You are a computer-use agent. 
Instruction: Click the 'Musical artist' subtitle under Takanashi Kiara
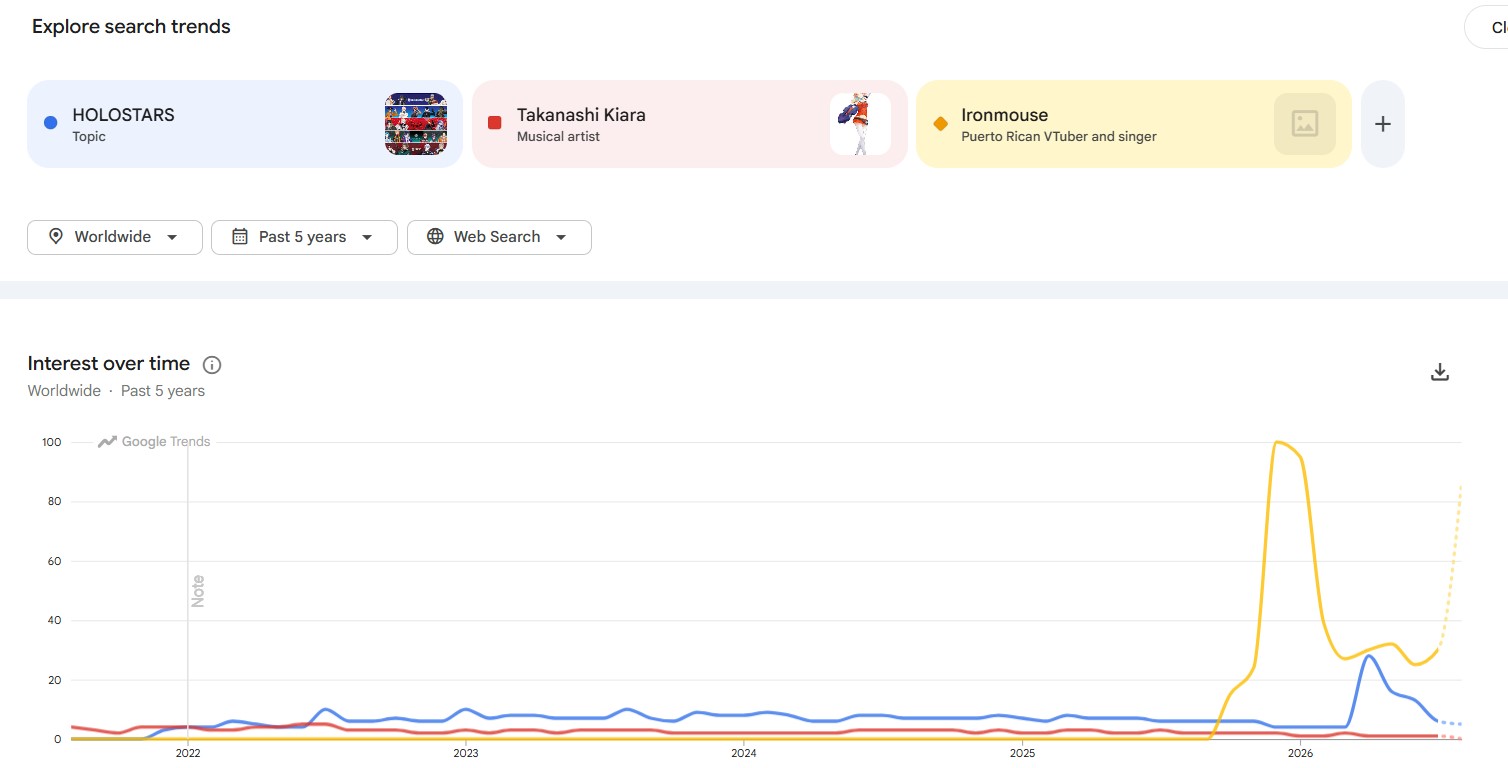click(558, 137)
